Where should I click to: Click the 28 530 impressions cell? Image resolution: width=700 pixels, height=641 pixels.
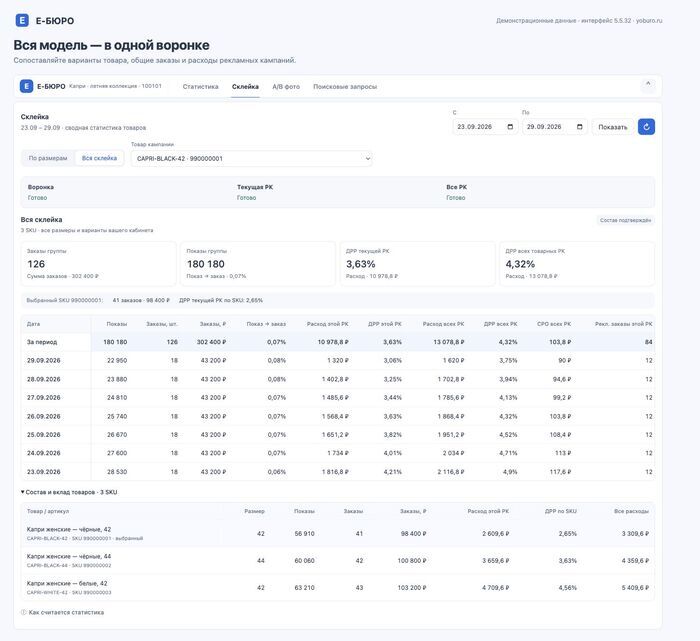[117, 471]
